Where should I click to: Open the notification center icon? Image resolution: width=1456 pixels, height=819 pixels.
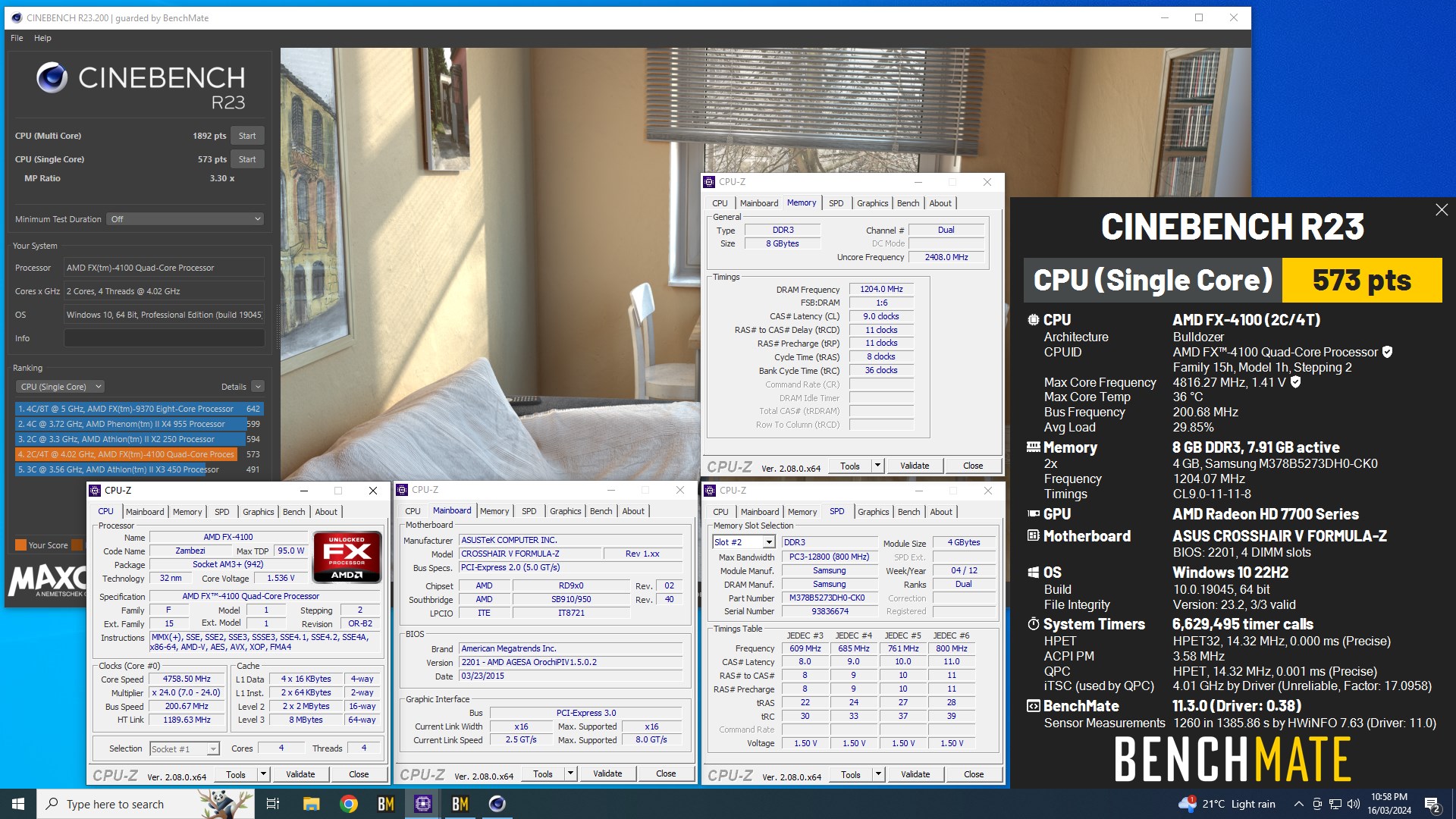(x=1432, y=805)
